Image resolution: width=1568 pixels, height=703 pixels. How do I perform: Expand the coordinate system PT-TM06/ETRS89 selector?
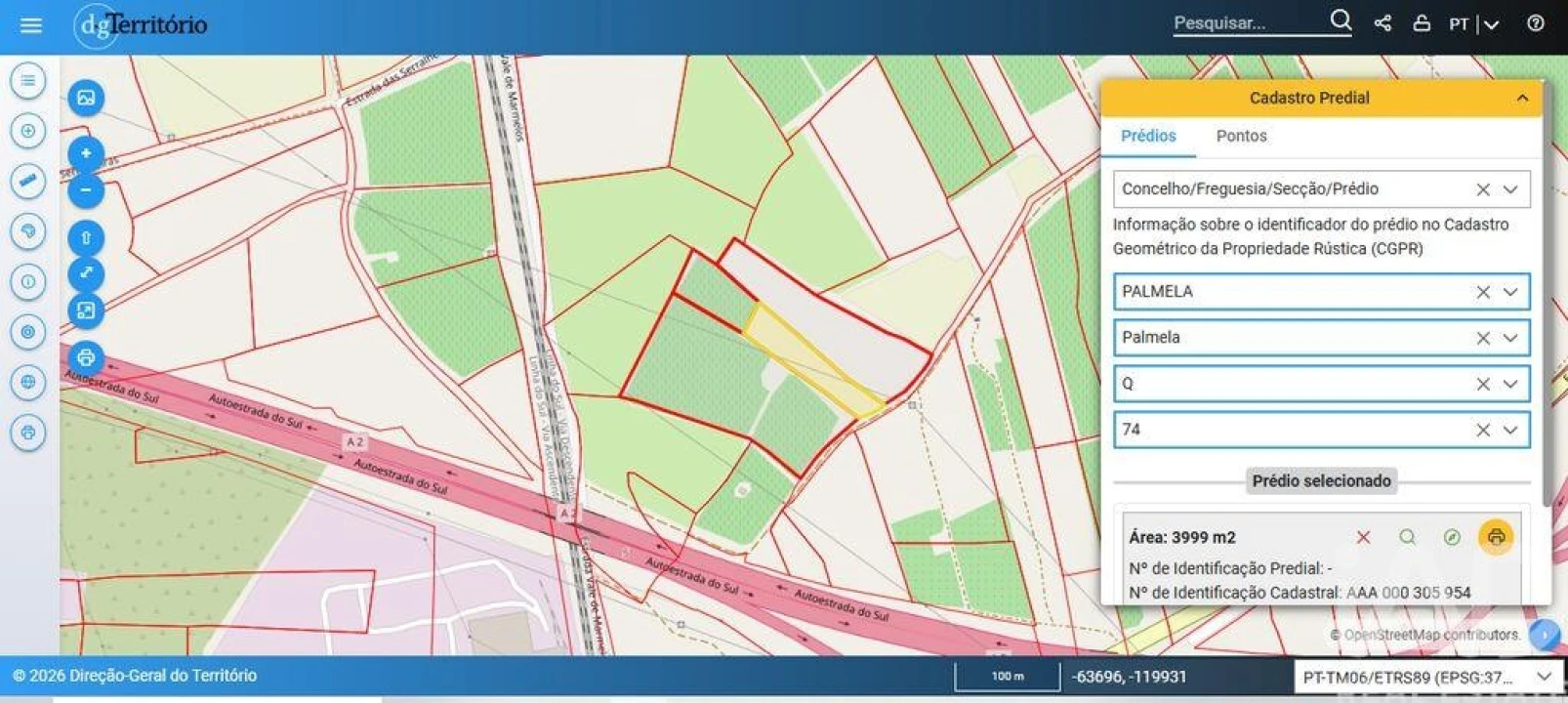point(1544,677)
